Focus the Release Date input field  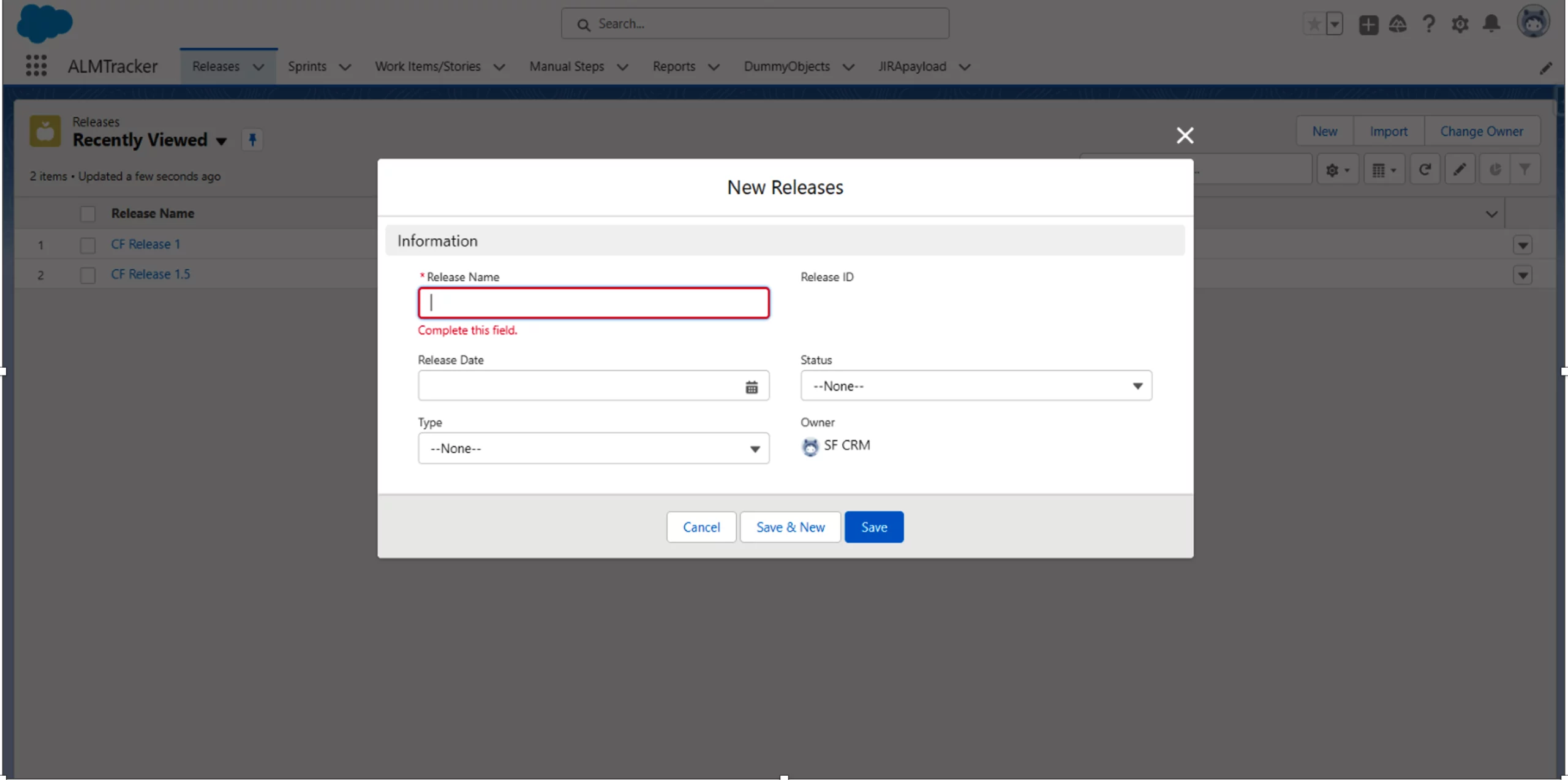pyautogui.click(x=593, y=386)
